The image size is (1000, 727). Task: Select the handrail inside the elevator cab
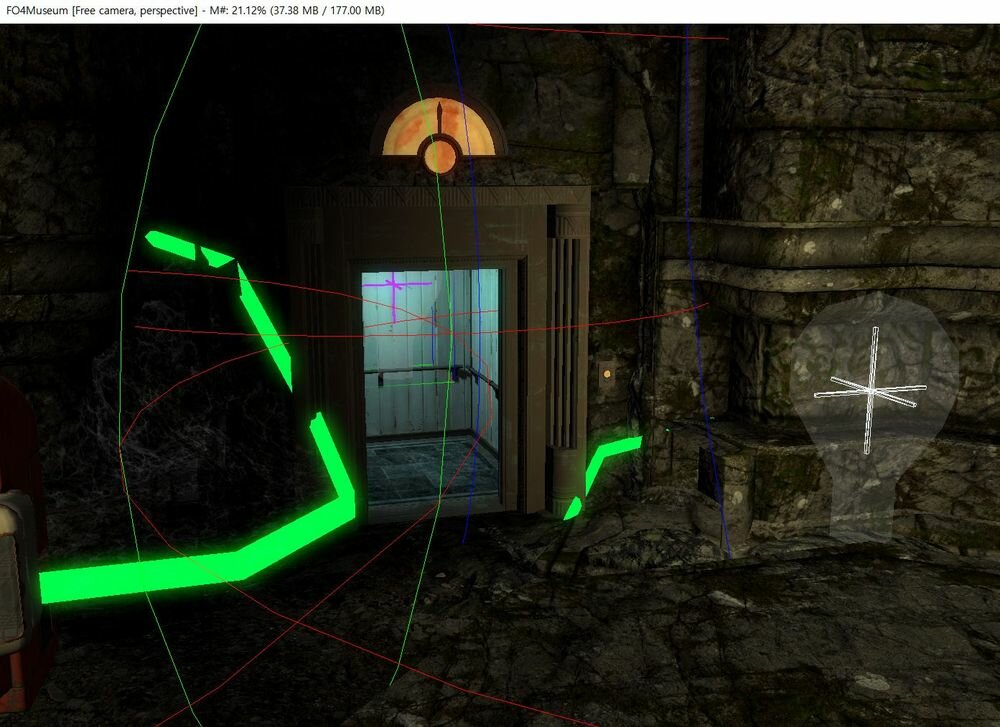click(431, 376)
